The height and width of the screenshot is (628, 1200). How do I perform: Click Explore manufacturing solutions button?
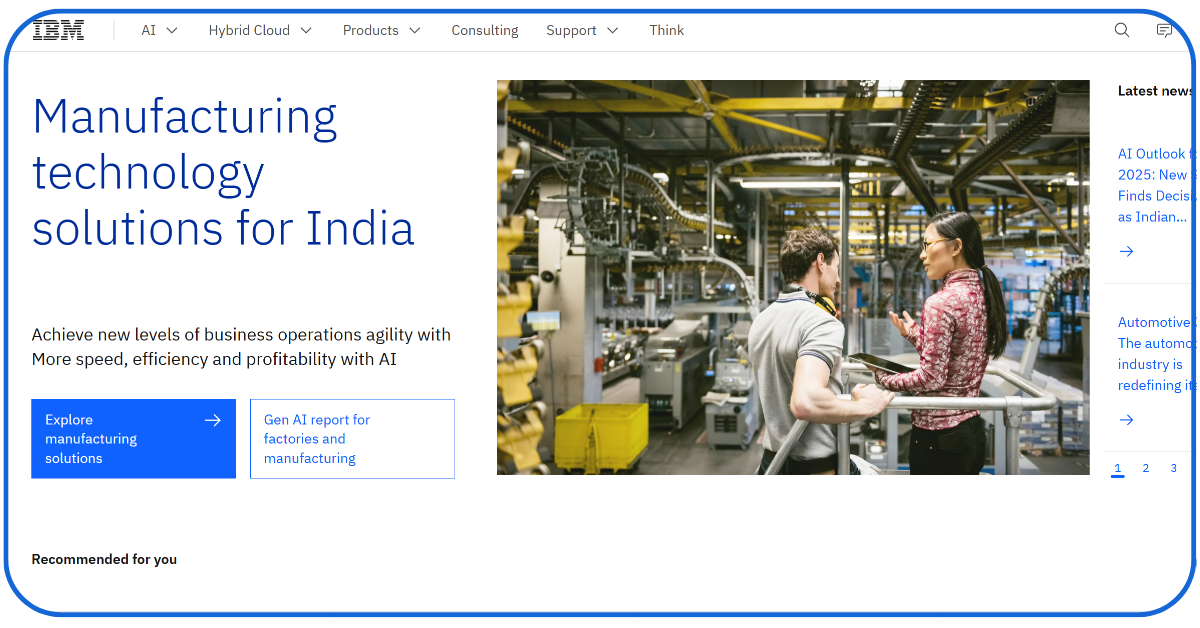pyautogui.click(x=133, y=439)
